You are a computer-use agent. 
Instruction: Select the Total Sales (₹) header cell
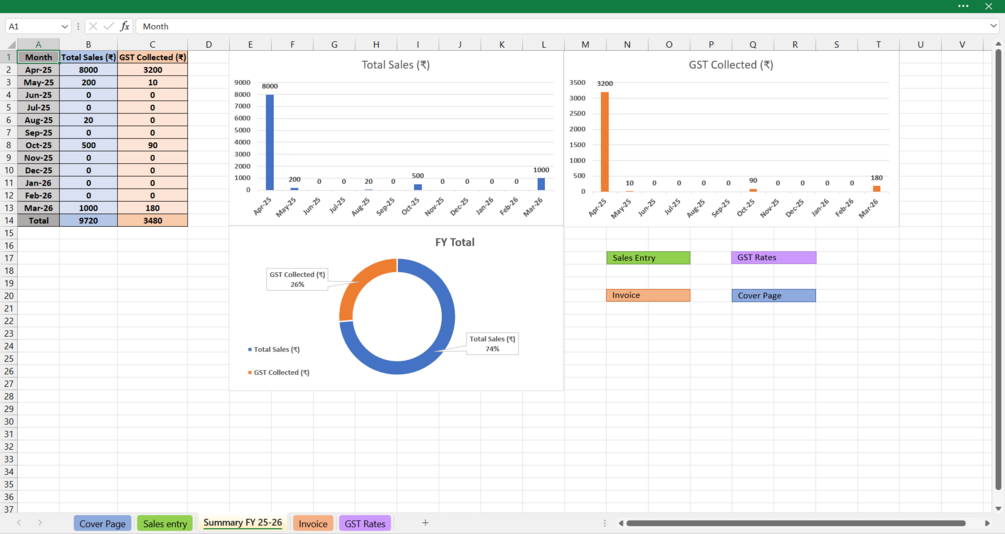(88, 57)
